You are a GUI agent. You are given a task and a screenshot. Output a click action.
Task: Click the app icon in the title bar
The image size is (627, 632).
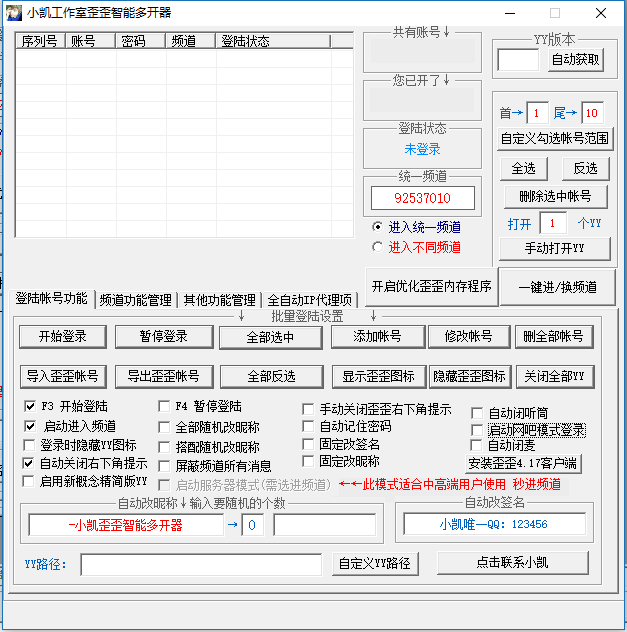pyautogui.click(x=14, y=13)
